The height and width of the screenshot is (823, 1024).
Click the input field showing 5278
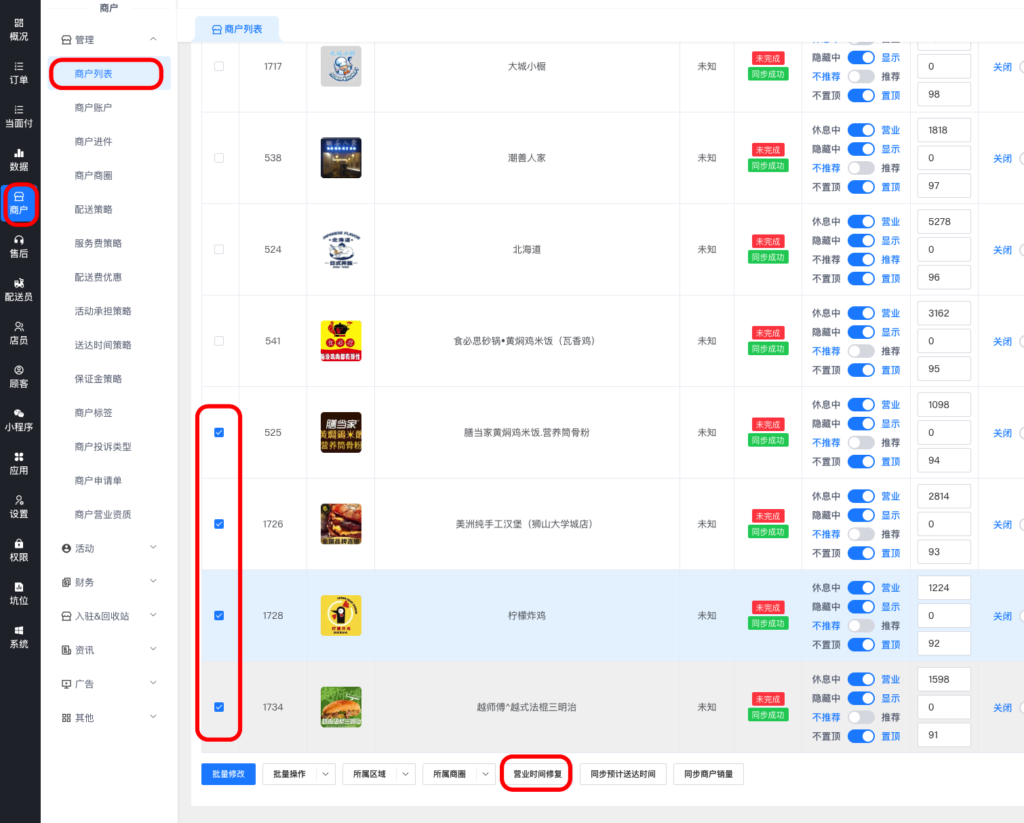click(943, 222)
